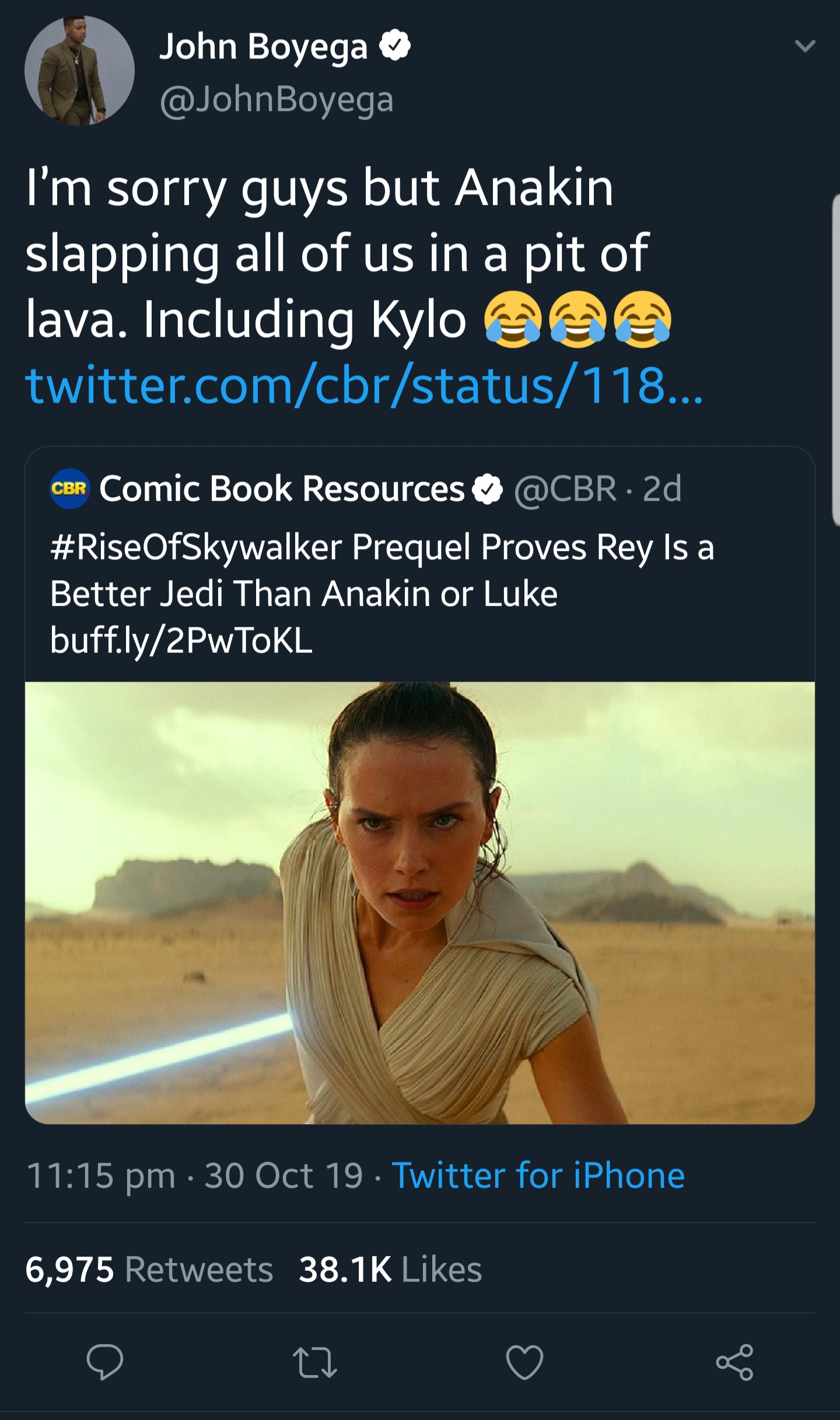This screenshot has width=840, height=1420.
Task: Open the CBR logo avatar
Action: click(69, 489)
